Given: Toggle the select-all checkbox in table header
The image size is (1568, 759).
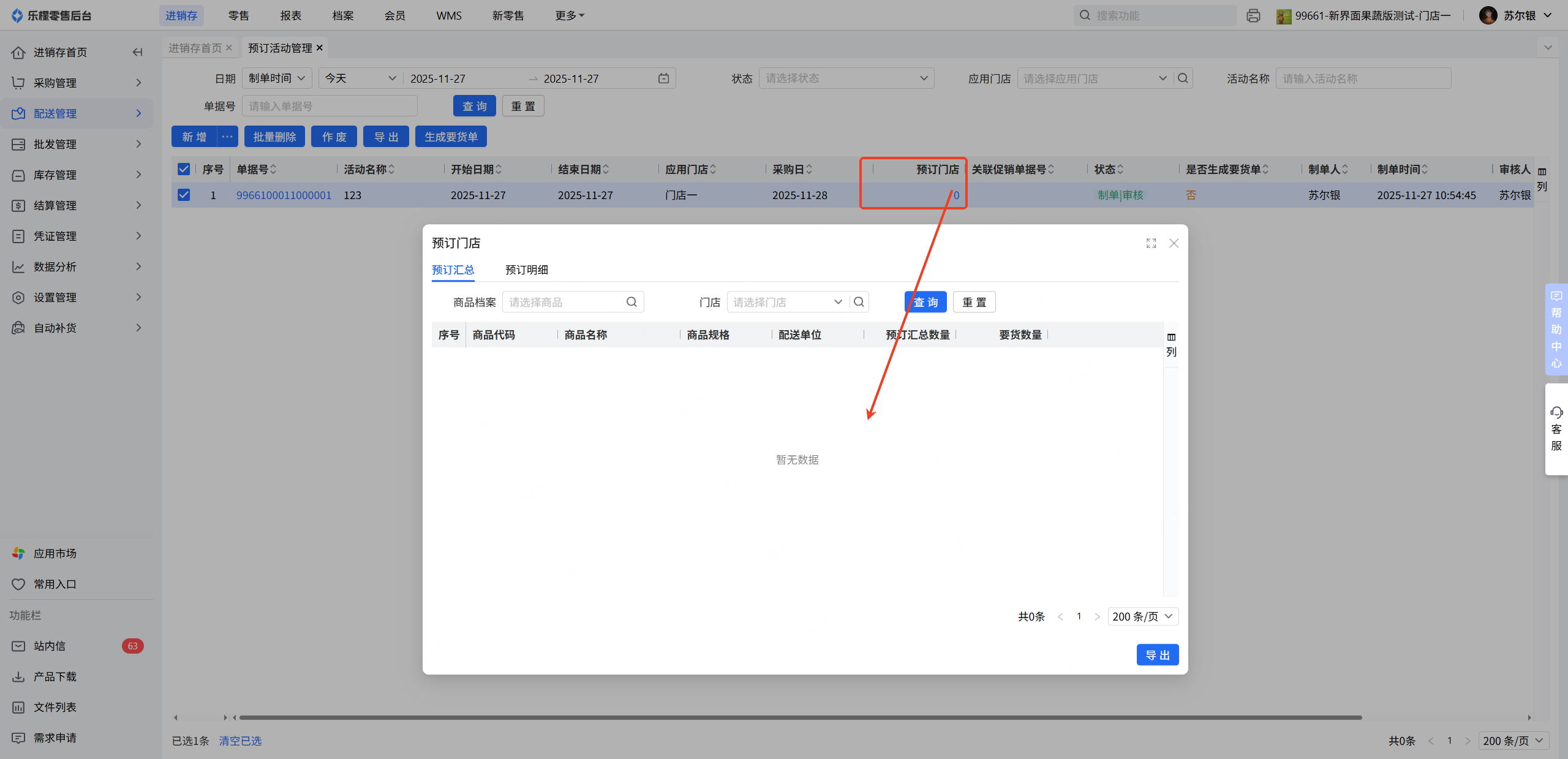Looking at the screenshot, I should pos(184,169).
